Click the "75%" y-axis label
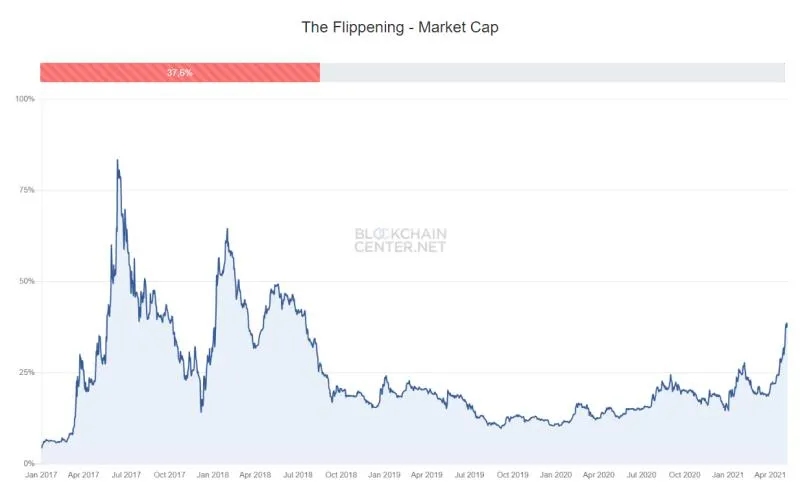Viewport: 800px width, 487px height. point(27,190)
